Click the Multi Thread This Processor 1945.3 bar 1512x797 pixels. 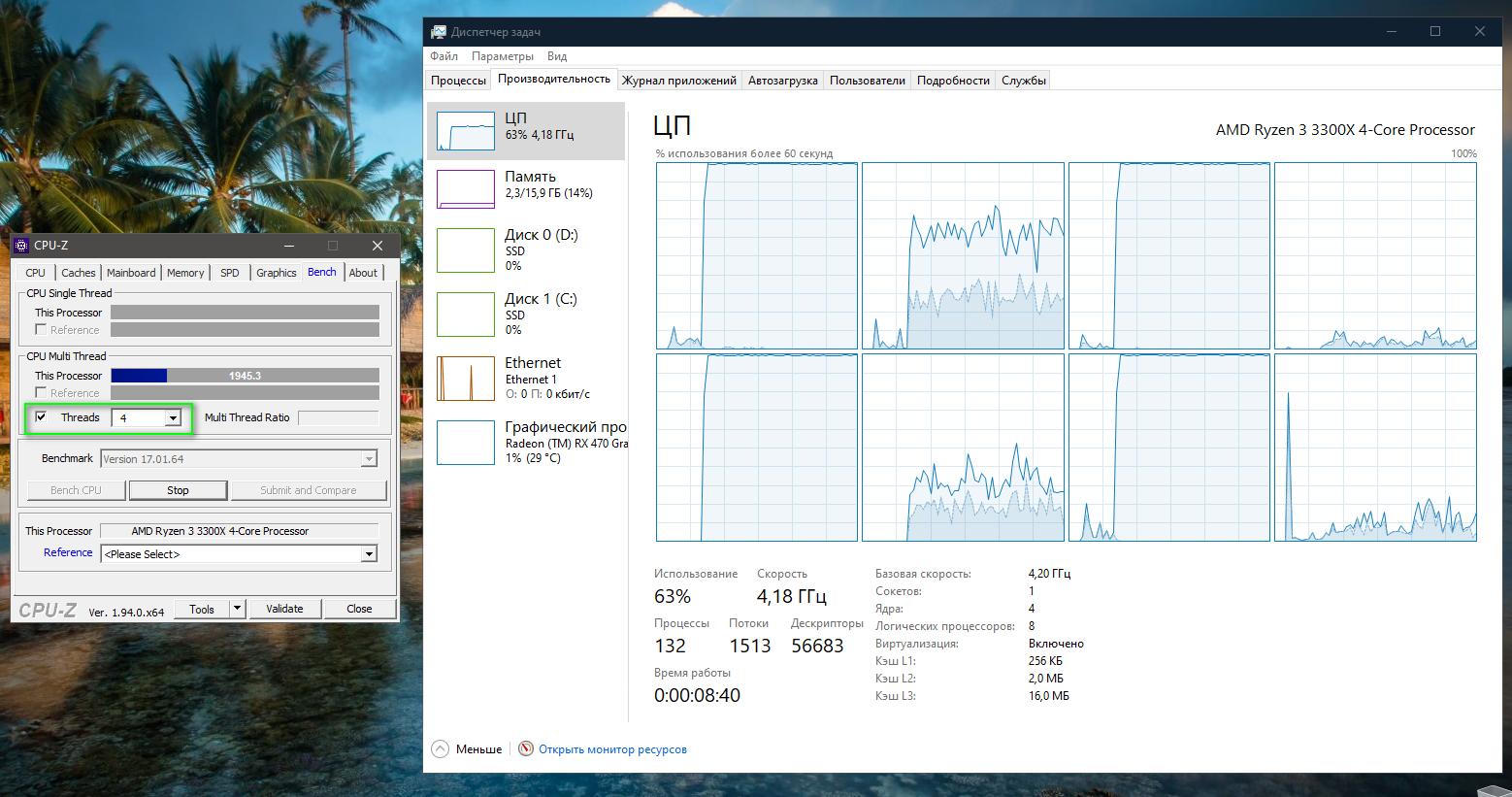click(x=245, y=376)
